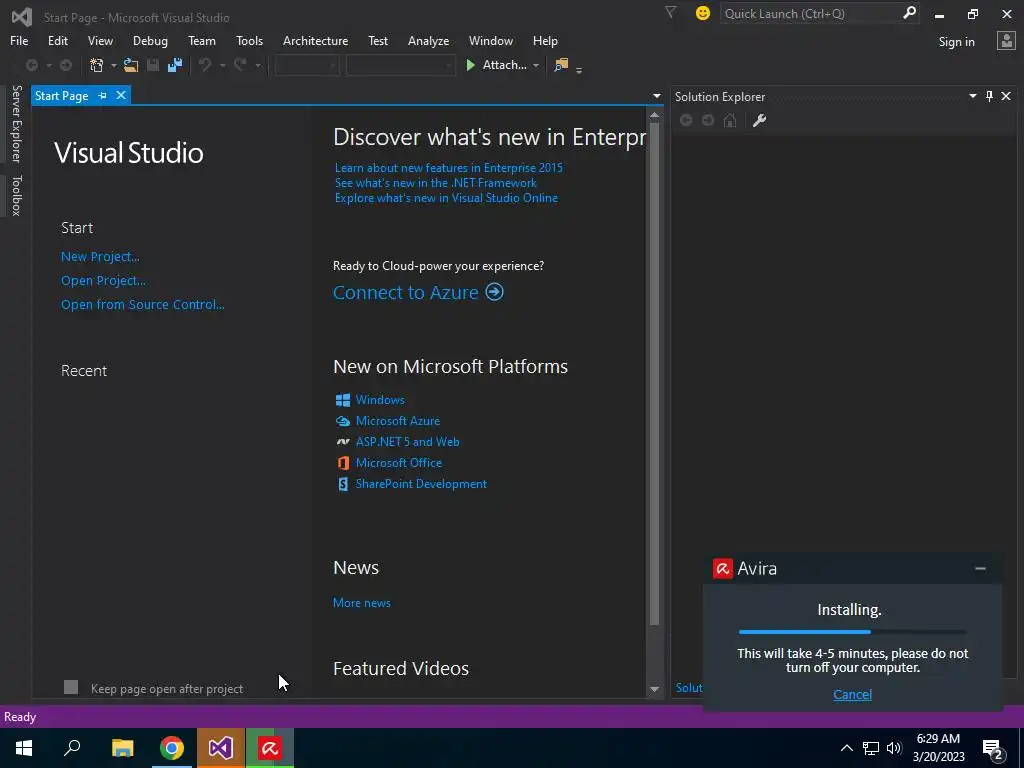Open the Attach button dropdown arrow
1024x768 pixels.
(x=536, y=65)
